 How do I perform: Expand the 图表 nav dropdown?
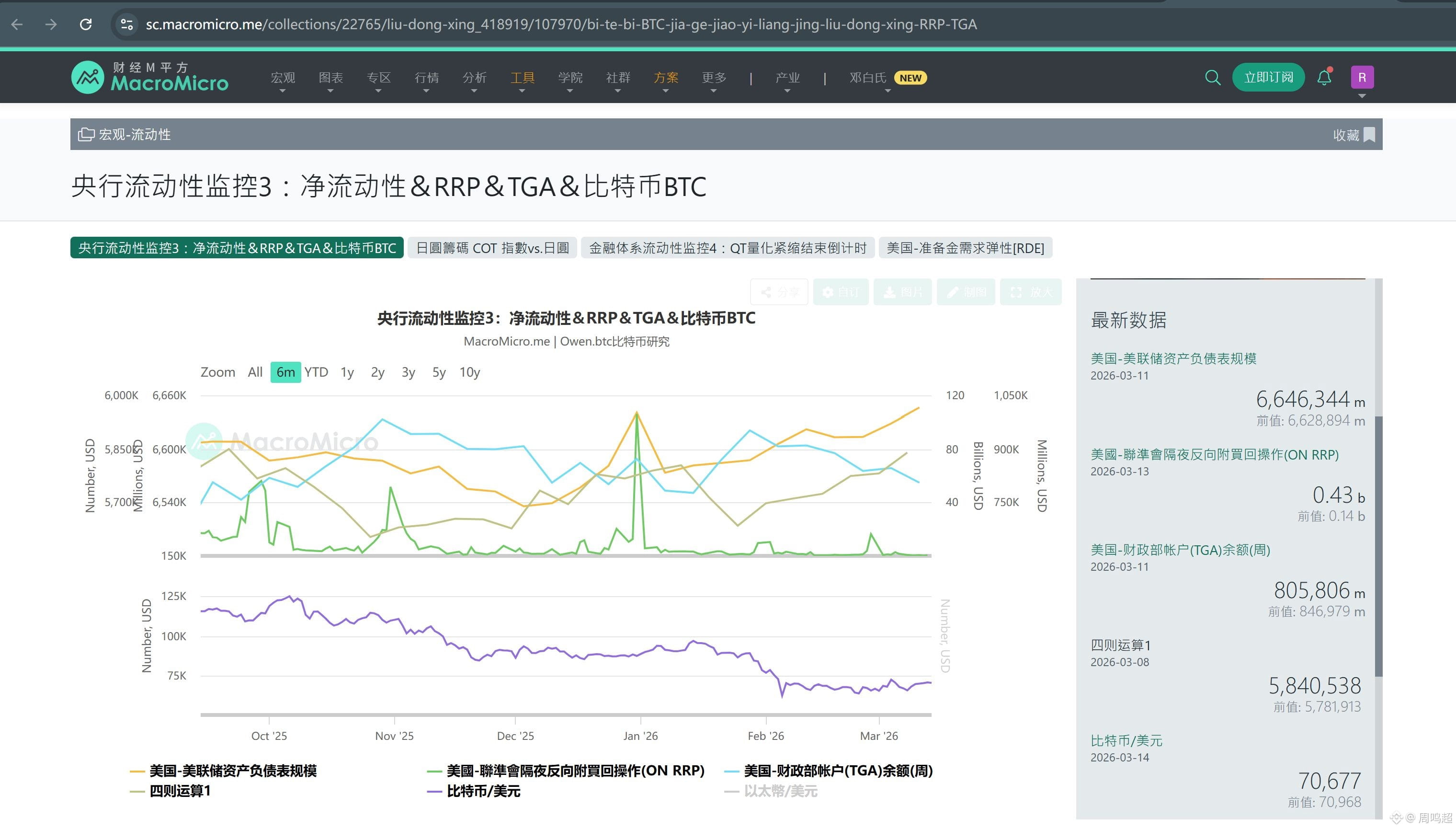coord(330,78)
